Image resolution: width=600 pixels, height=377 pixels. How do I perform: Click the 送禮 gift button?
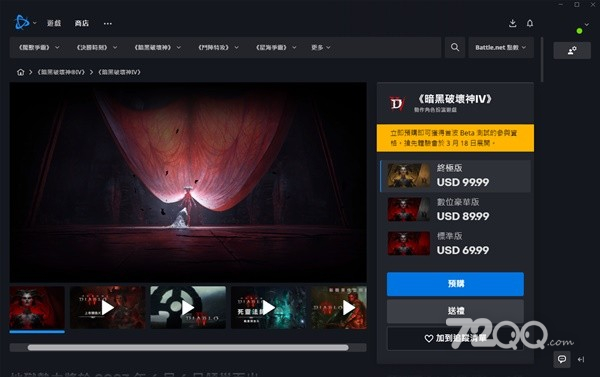455,311
